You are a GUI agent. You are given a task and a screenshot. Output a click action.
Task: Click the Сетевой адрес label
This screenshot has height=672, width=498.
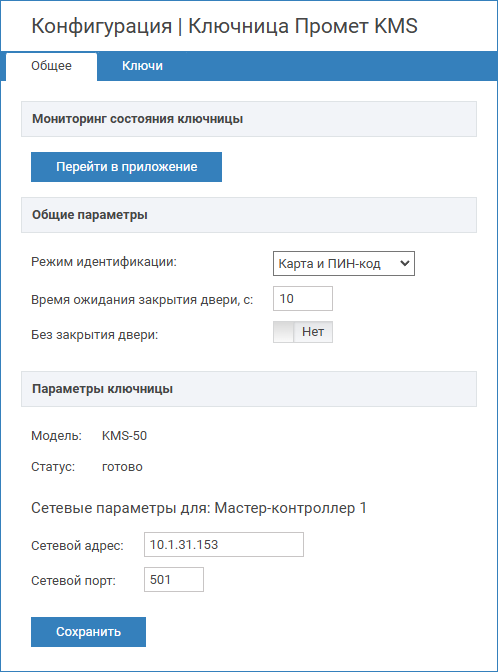point(77,546)
